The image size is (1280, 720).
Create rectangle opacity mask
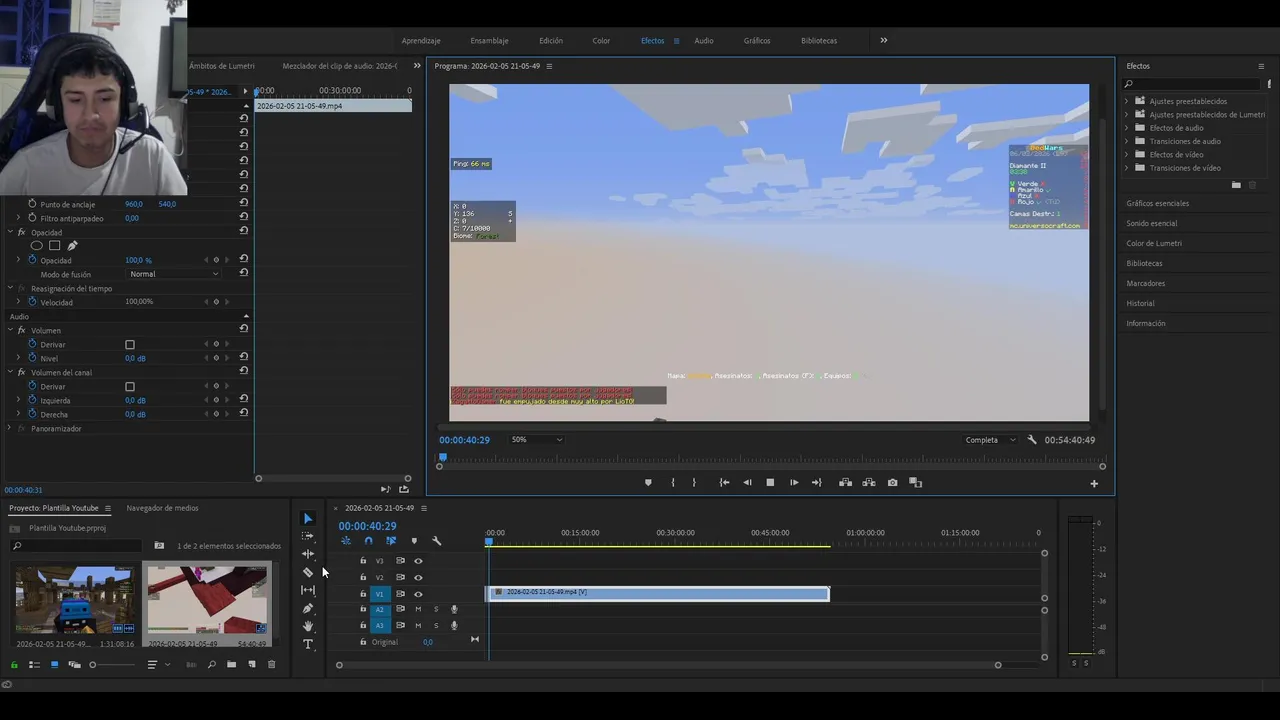pyautogui.click(x=54, y=246)
